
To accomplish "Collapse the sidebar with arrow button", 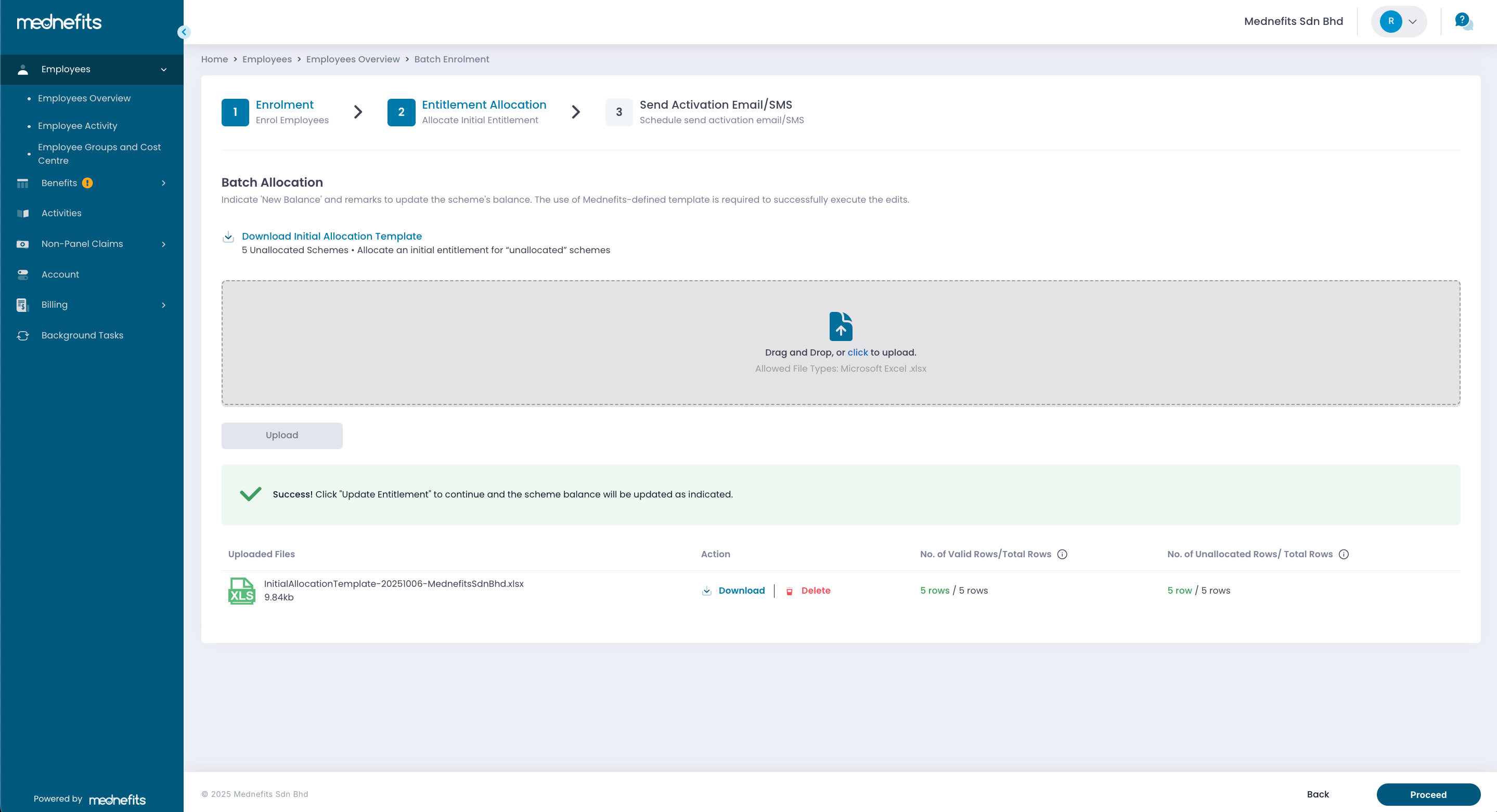I will [184, 33].
